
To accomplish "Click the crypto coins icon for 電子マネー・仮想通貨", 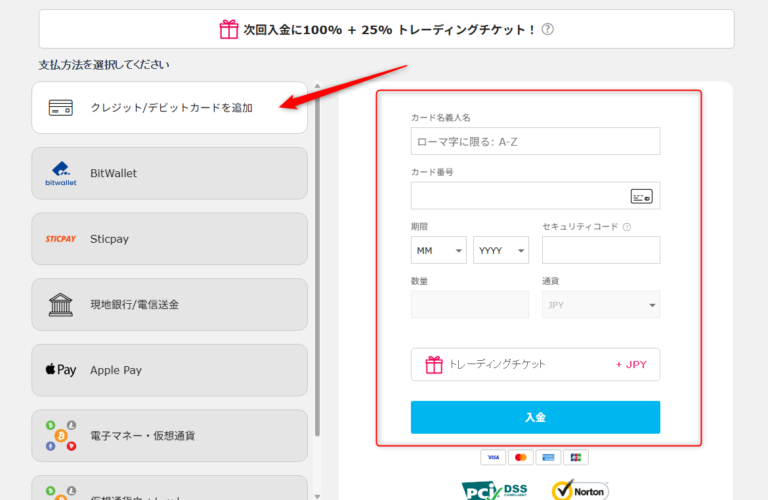I will click(61, 435).
